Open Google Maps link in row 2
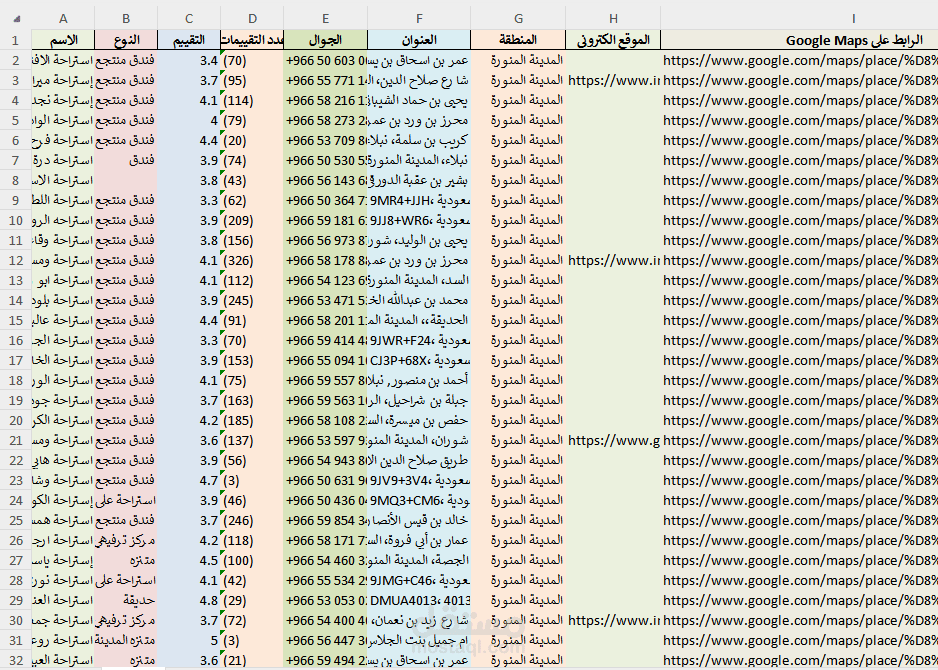The image size is (938, 670). (799, 60)
